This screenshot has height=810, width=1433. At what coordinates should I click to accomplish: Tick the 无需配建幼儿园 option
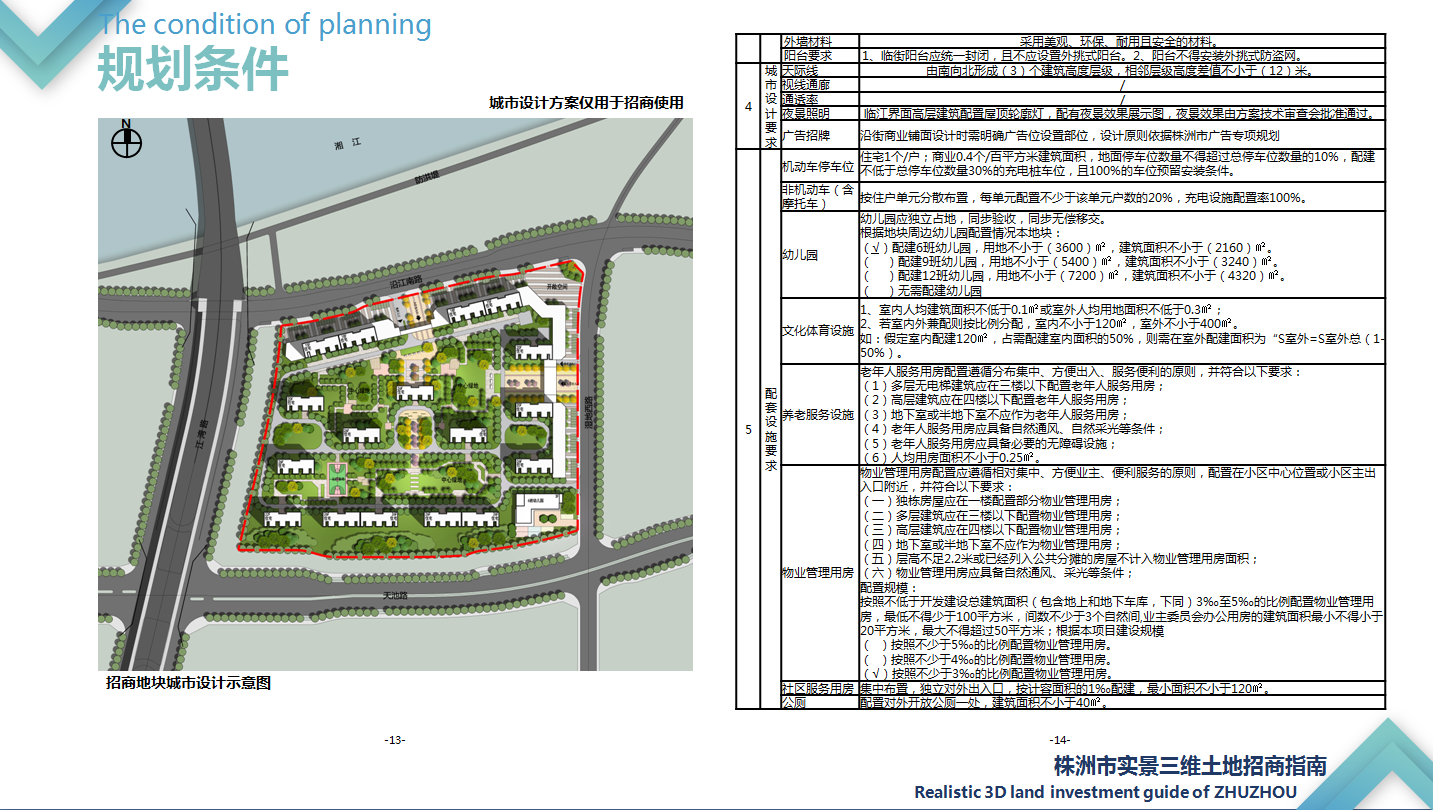[875, 290]
